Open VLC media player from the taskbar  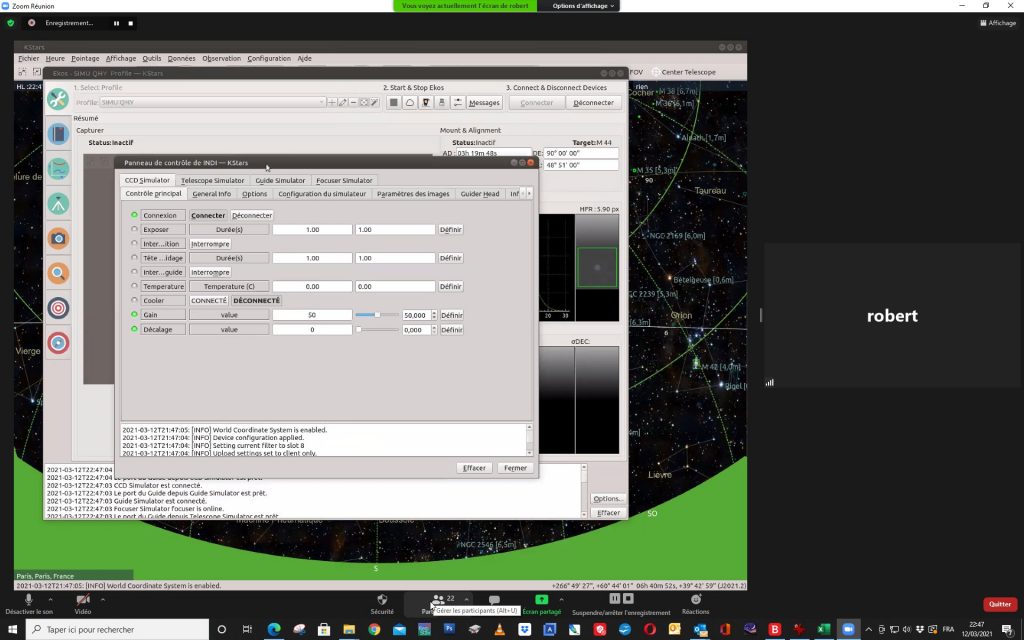(x=500, y=630)
